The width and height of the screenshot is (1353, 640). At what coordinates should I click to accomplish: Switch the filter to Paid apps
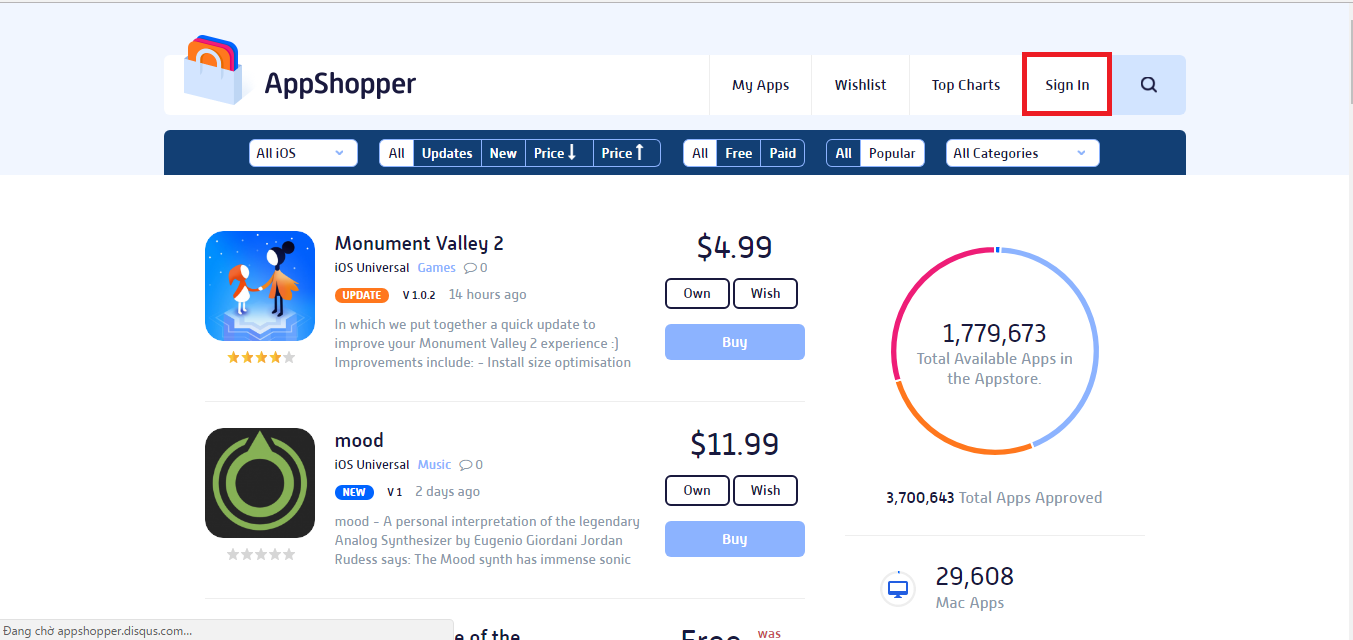tap(782, 152)
